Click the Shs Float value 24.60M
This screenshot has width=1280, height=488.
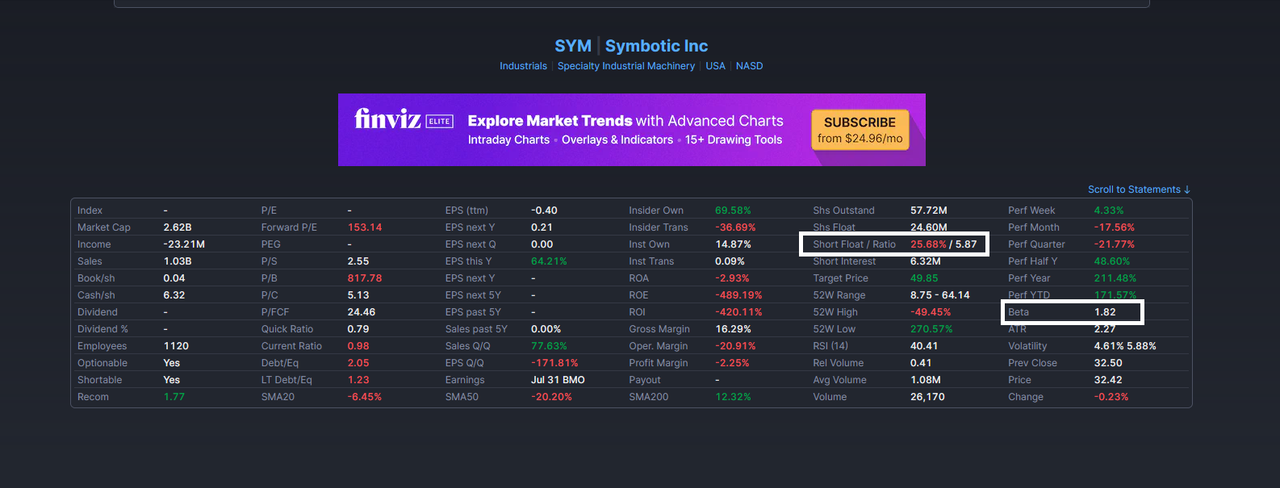point(928,227)
